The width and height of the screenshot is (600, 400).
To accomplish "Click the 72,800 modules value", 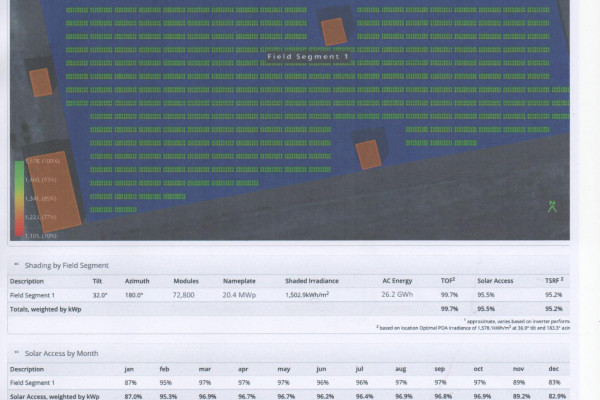I will pos(184,295).
